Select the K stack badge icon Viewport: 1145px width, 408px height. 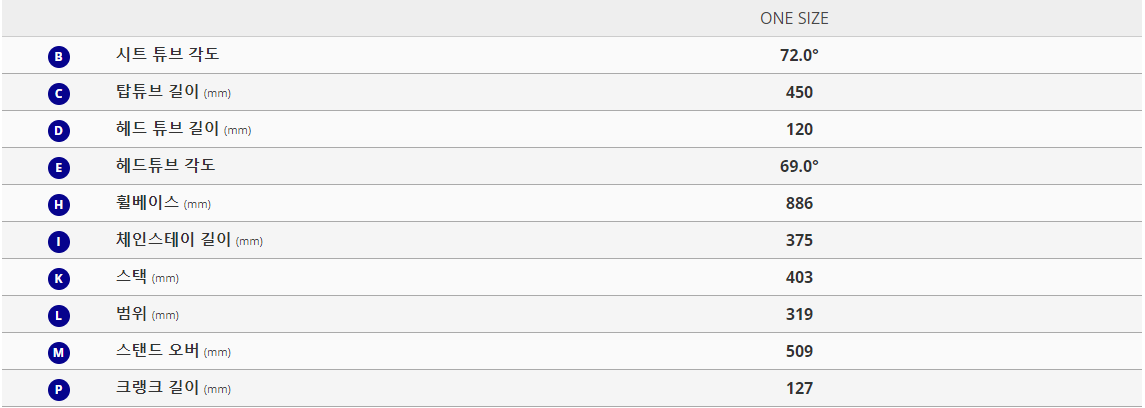59,280
